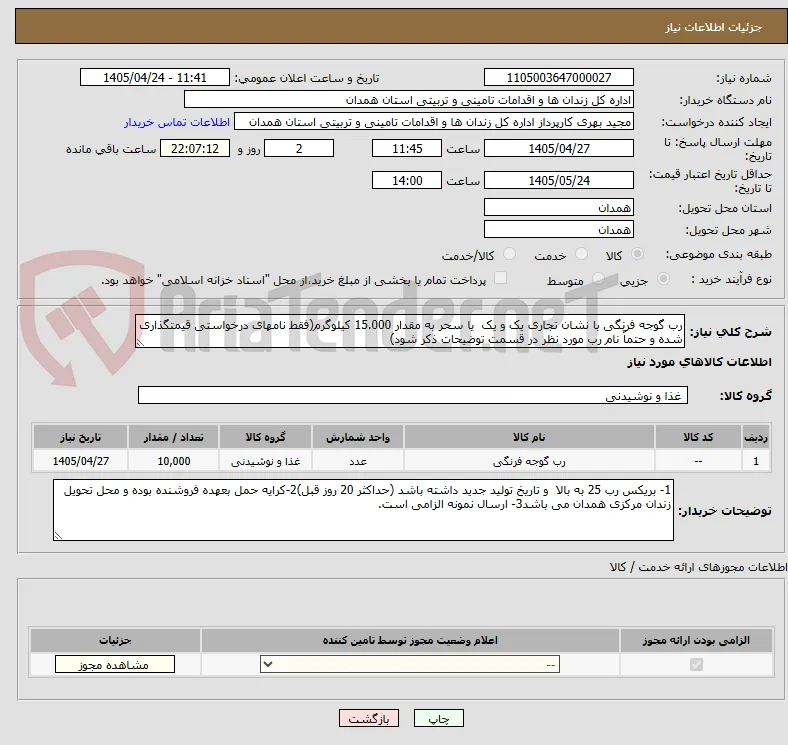Open the license status dropdown

pos(410,665)
